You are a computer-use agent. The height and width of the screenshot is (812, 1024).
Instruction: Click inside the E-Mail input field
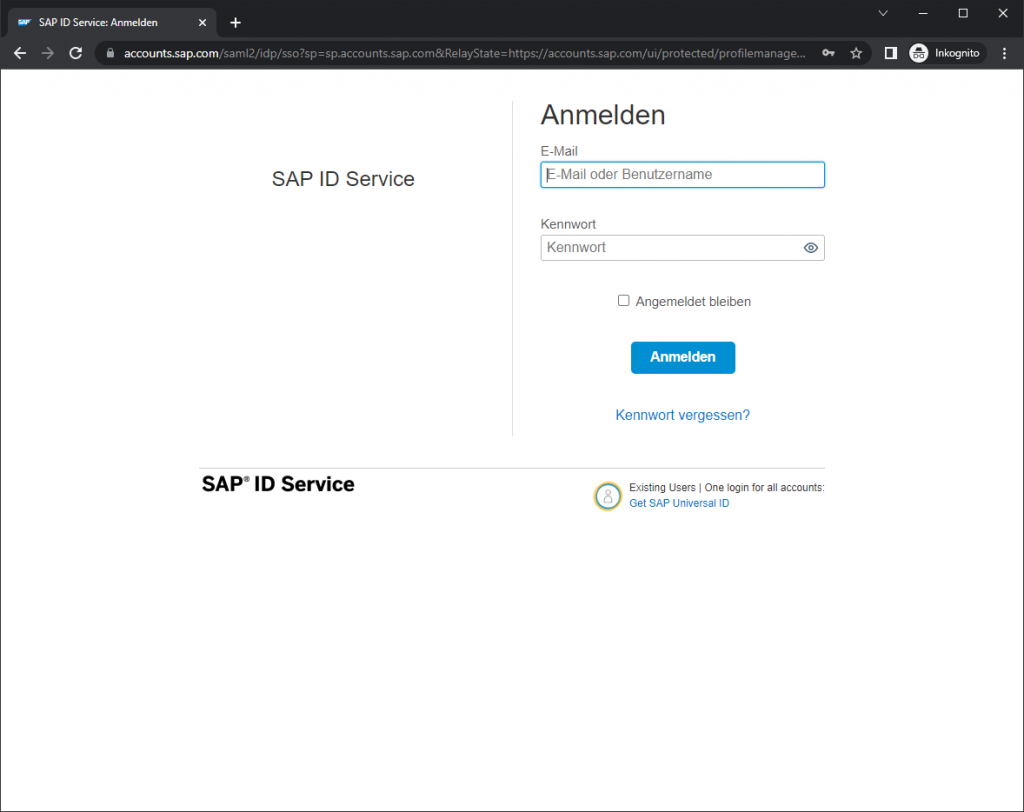[683, 174]
